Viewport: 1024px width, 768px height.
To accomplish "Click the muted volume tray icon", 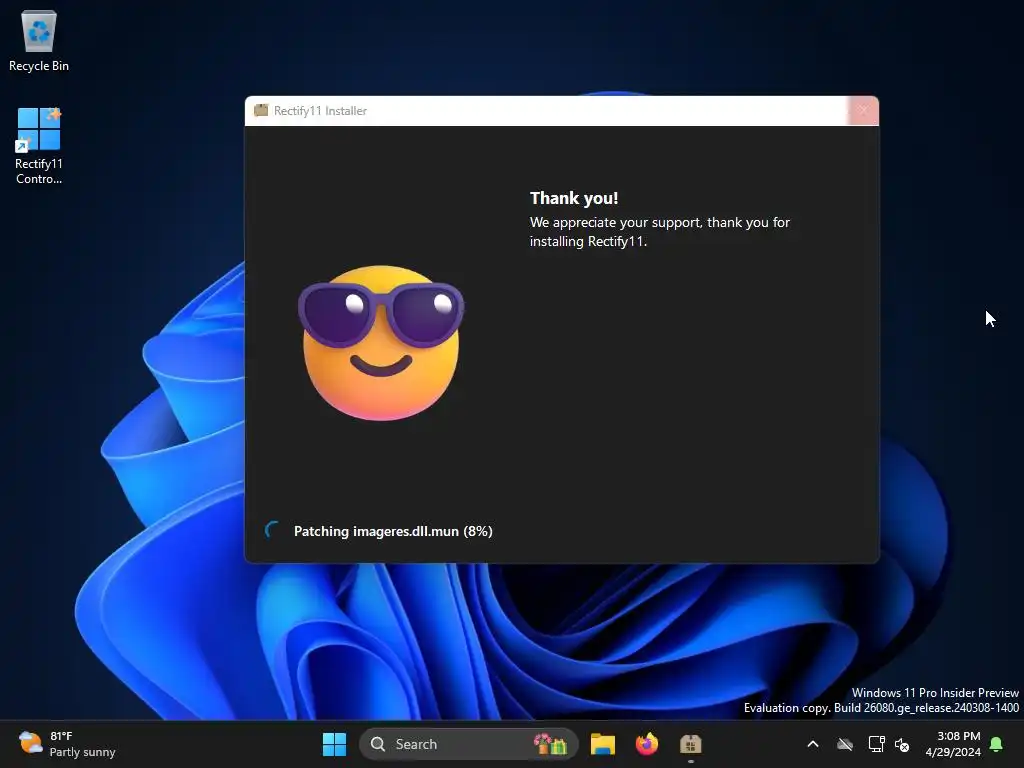I will [902, 744].
